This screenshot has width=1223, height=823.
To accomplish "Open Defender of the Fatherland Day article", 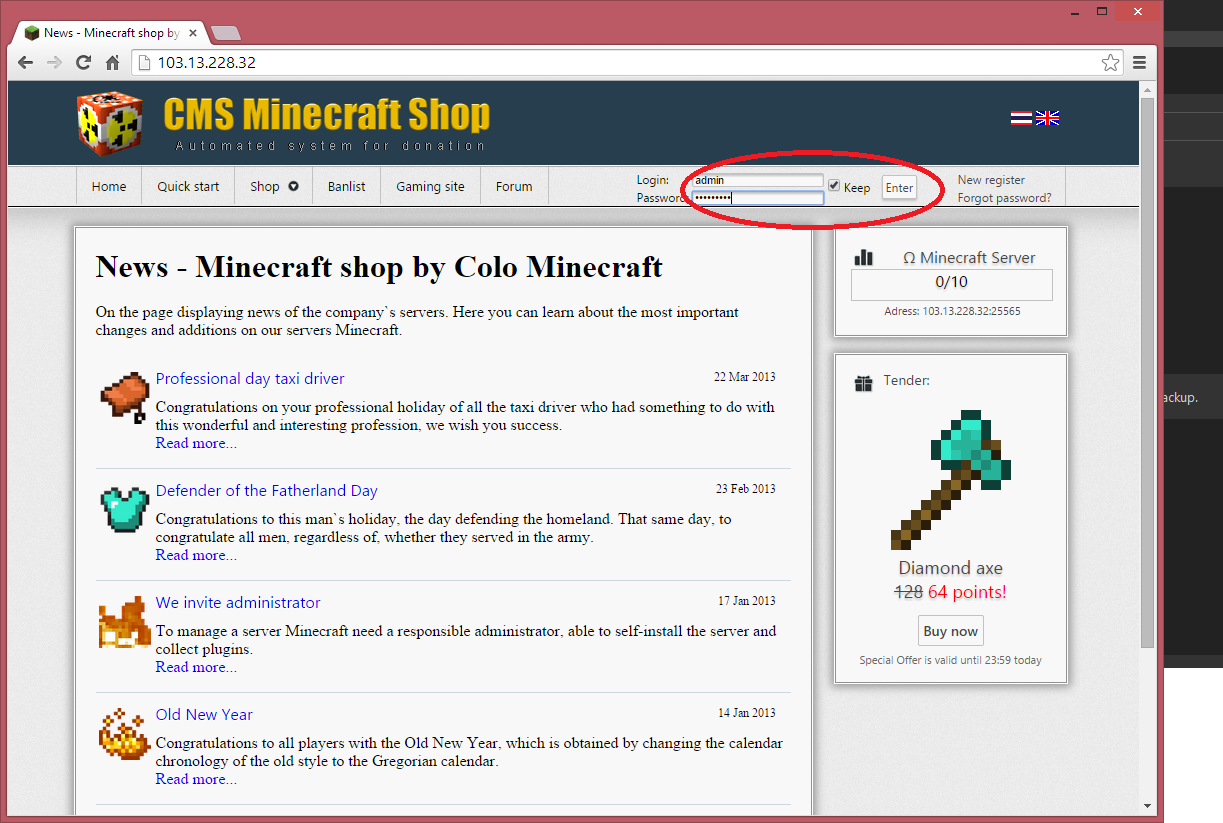I will click(x=267, y=491).
